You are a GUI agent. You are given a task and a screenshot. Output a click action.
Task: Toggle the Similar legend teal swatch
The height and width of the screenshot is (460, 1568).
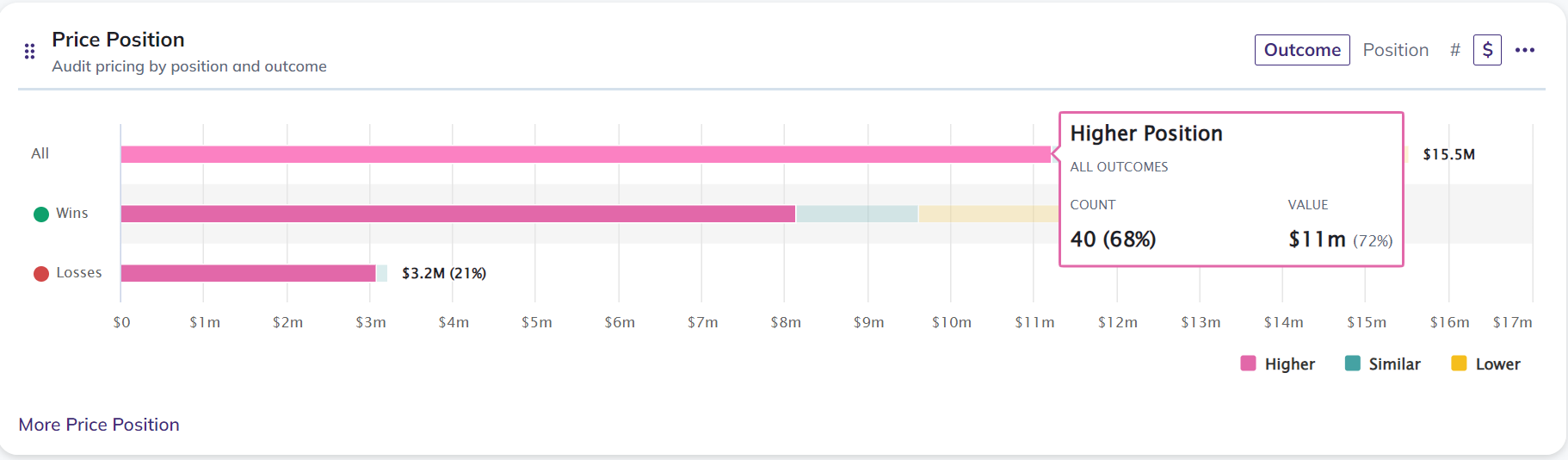pyautogui.click(x=1353, y=364)
